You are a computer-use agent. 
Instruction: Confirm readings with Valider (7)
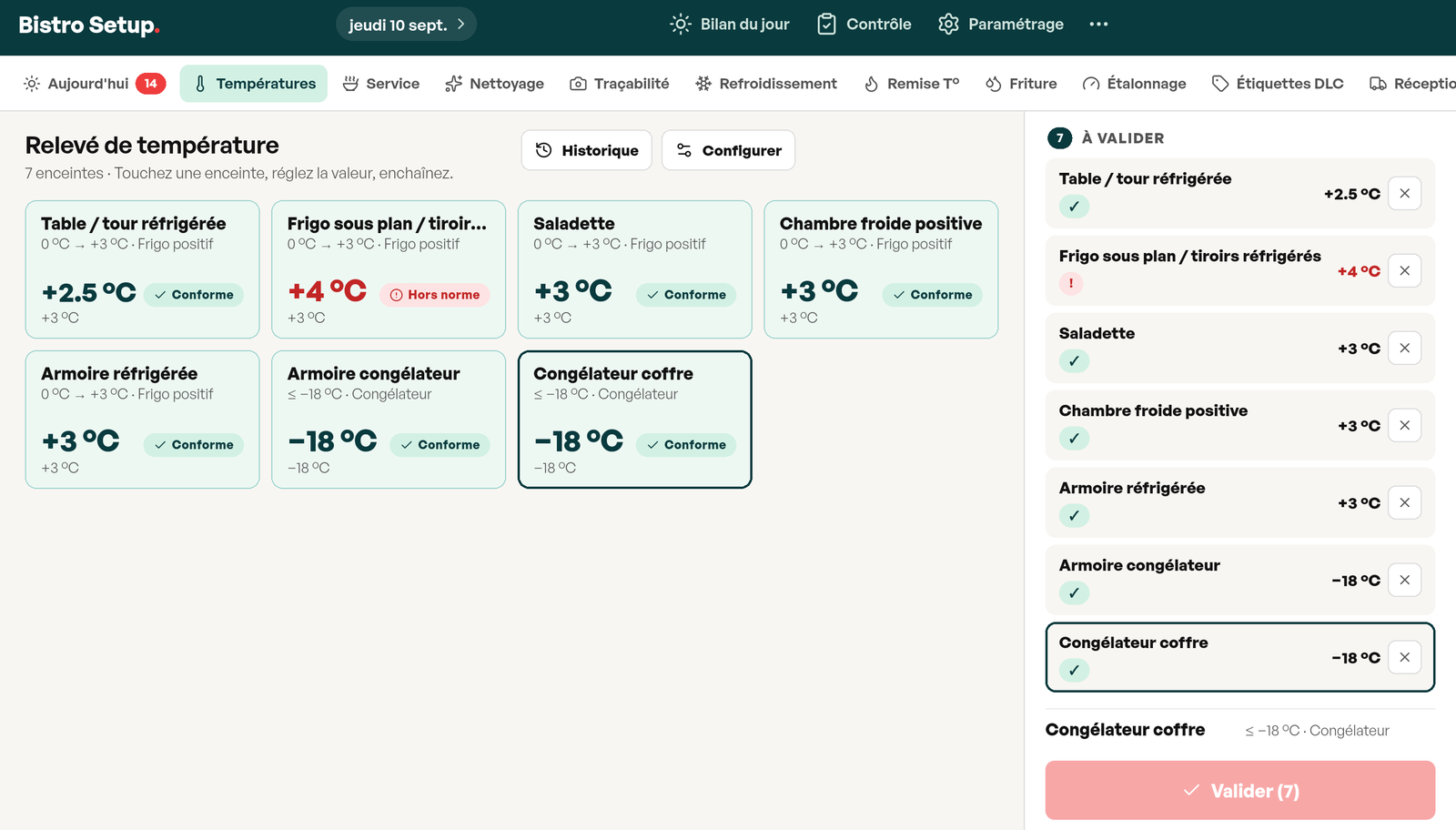pyautogui.click(x=1240, y=791)
